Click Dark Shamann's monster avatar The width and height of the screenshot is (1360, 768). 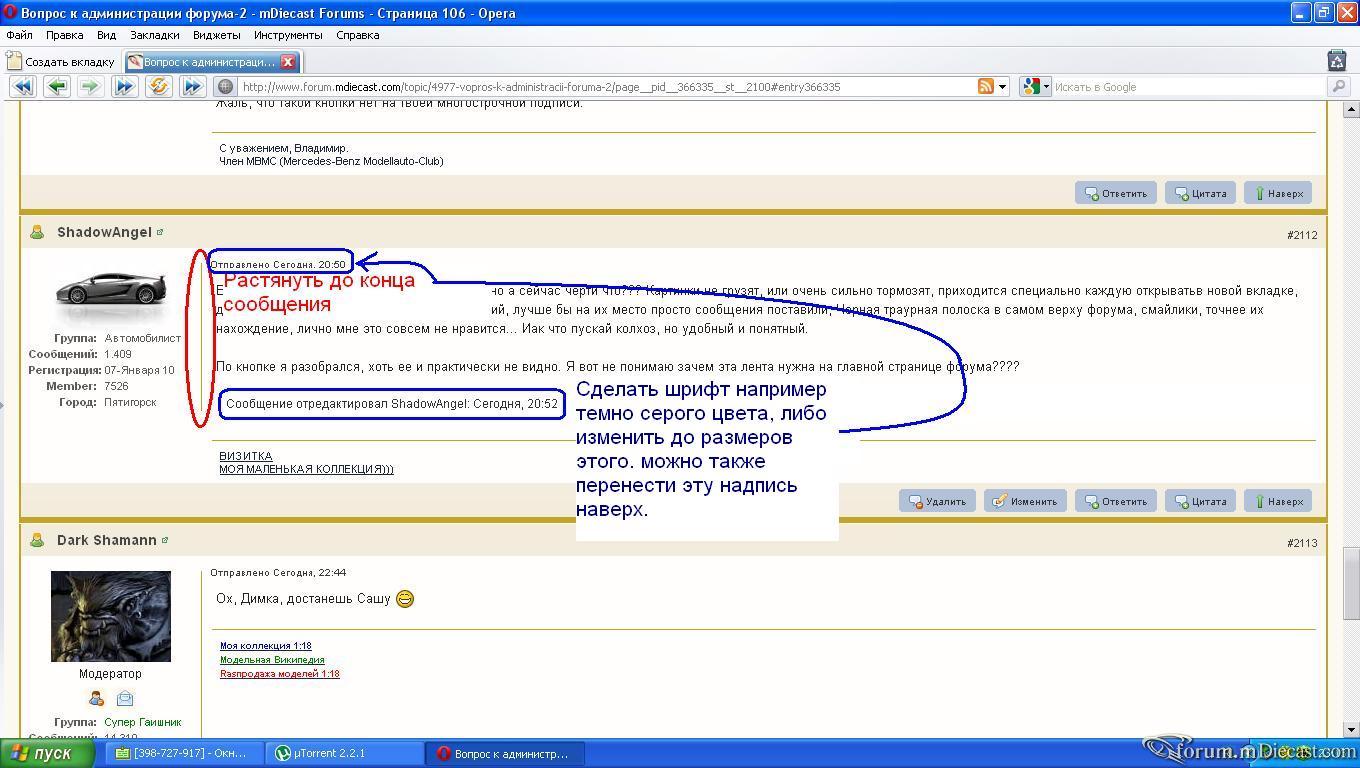click(x=111, y=616)
